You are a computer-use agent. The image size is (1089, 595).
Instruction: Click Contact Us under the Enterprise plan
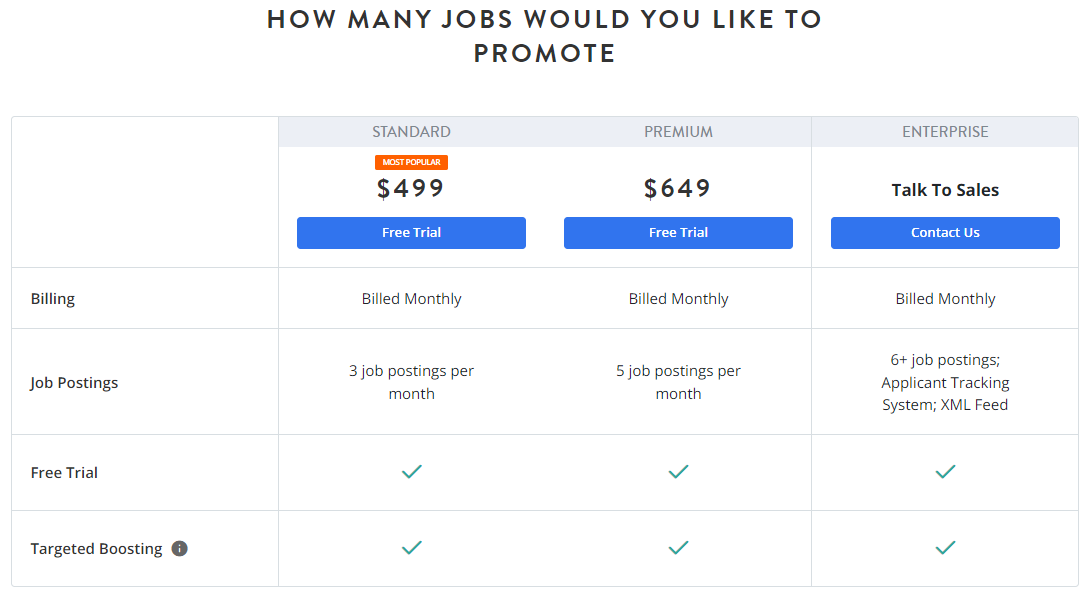(945, 232)
